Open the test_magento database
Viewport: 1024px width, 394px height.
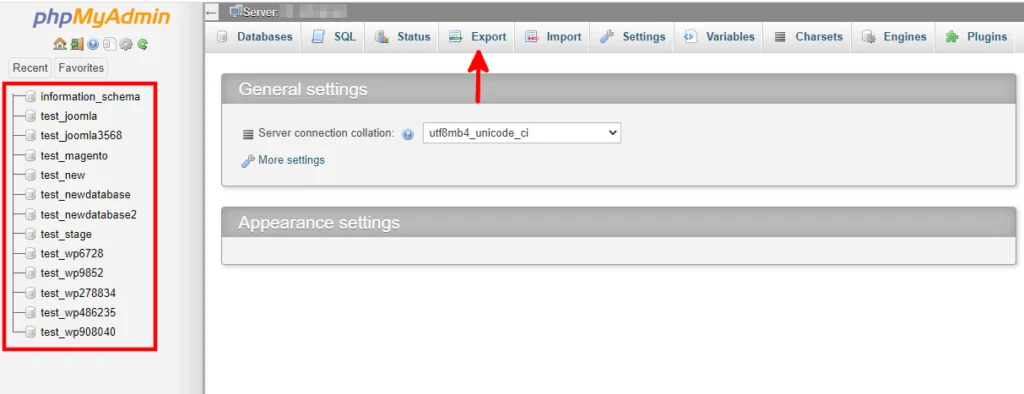pos(74,156)
